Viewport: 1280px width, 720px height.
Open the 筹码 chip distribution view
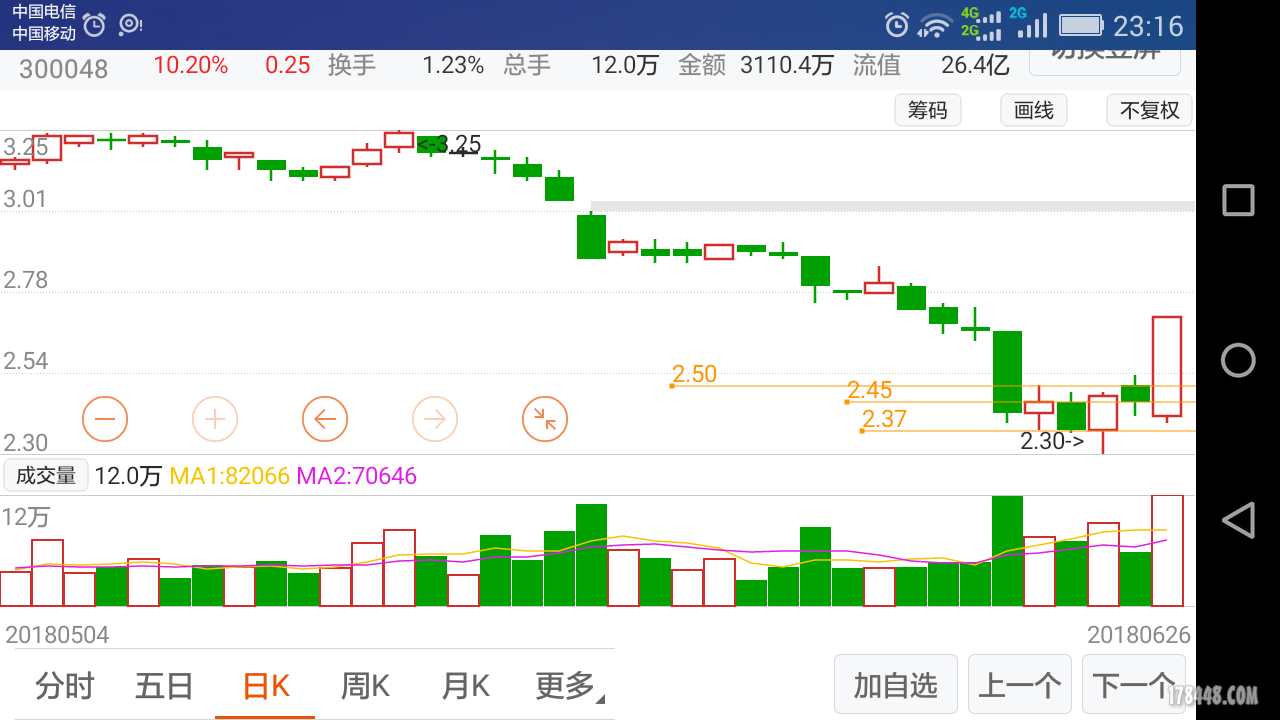tap(927, 110)
